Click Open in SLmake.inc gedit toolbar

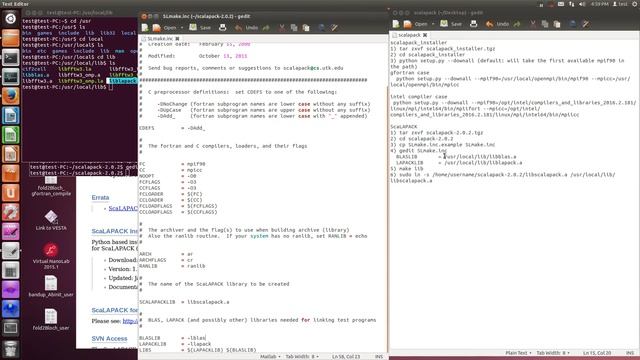tap(165, 28)
